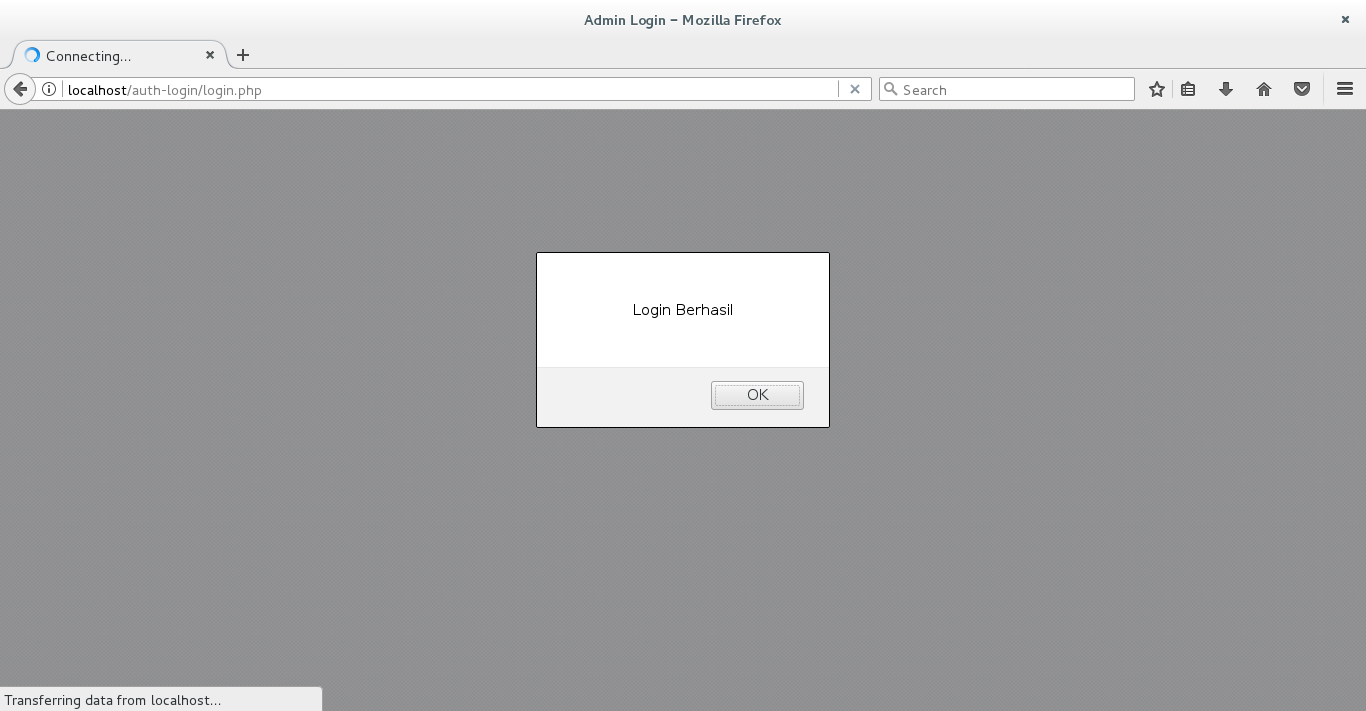Click the Admin Login – Mozilla Firefox title
Screen dimensions: 1366x711
click(x=683, y=20)
